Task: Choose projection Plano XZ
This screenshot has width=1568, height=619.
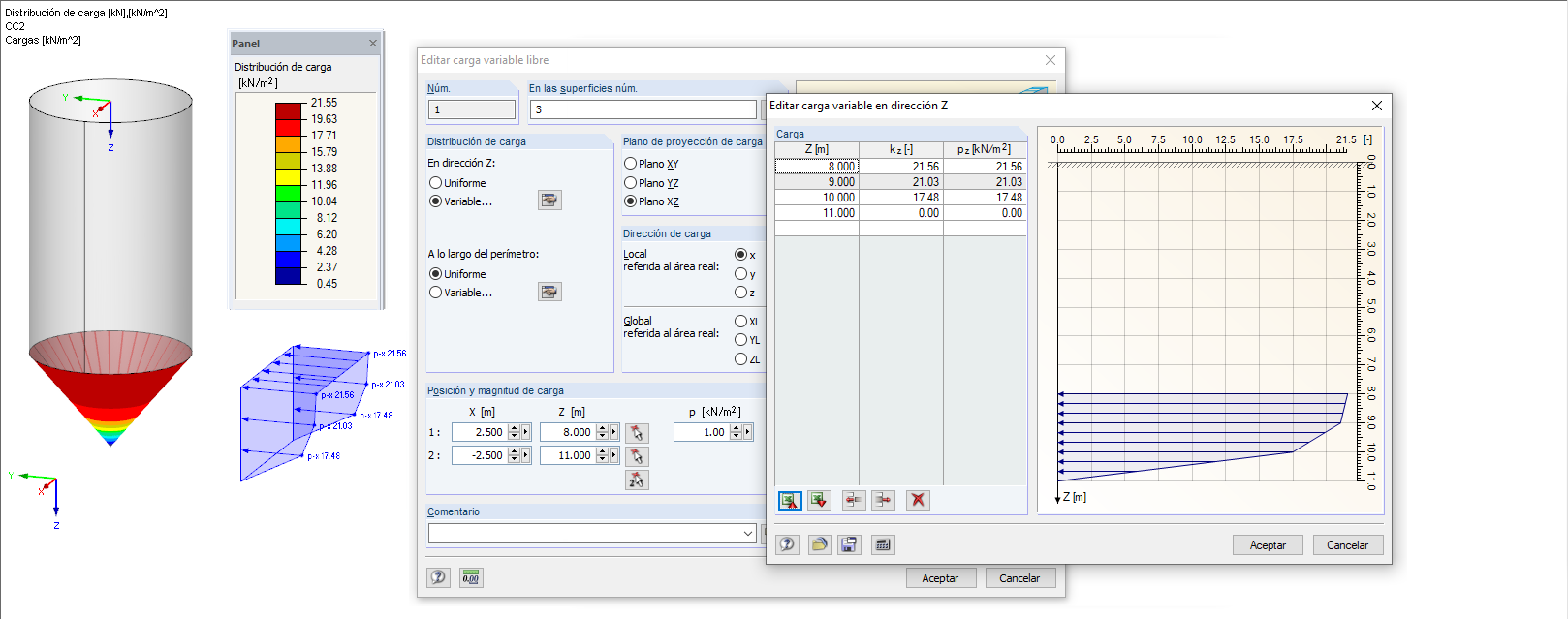Action: [630, 201]
